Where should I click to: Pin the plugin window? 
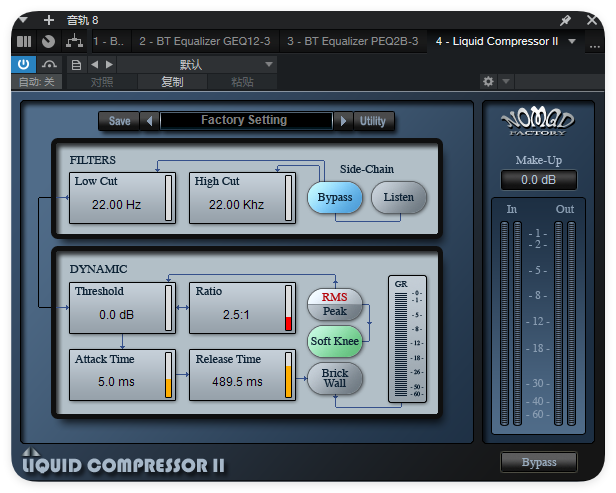[565, 20]
